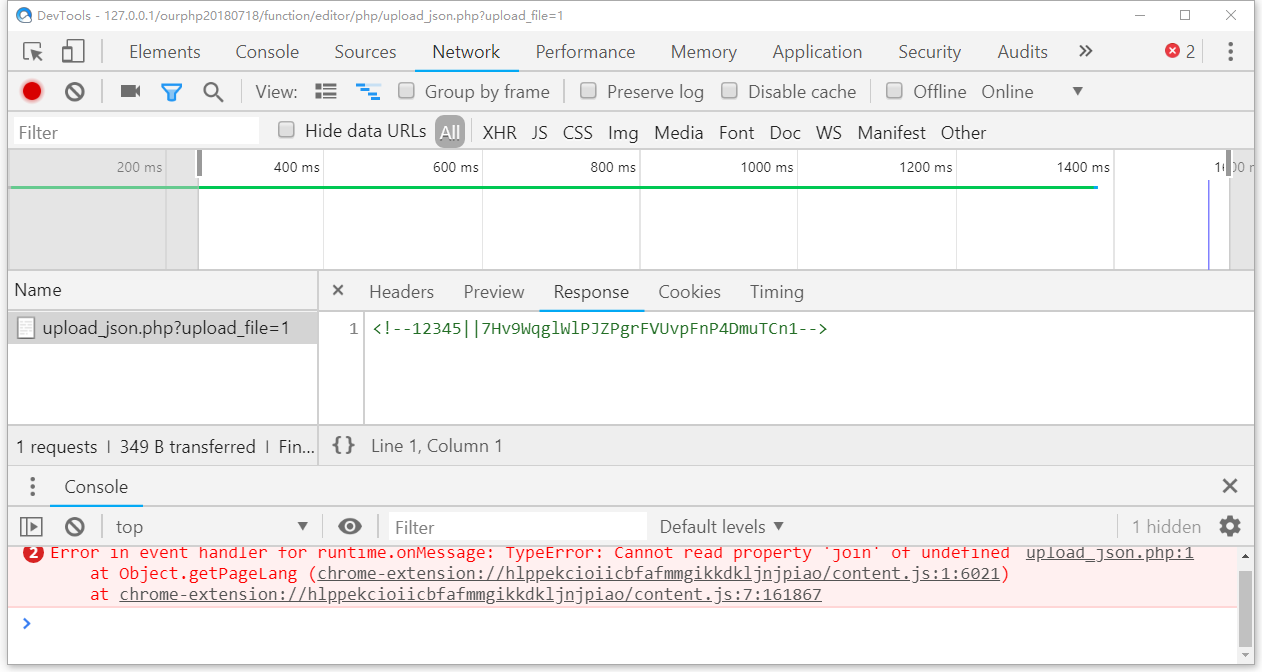This screenshot has height=672, width=1262.
Task: Check Hide data URLs
Action: (x=287, y=130)
